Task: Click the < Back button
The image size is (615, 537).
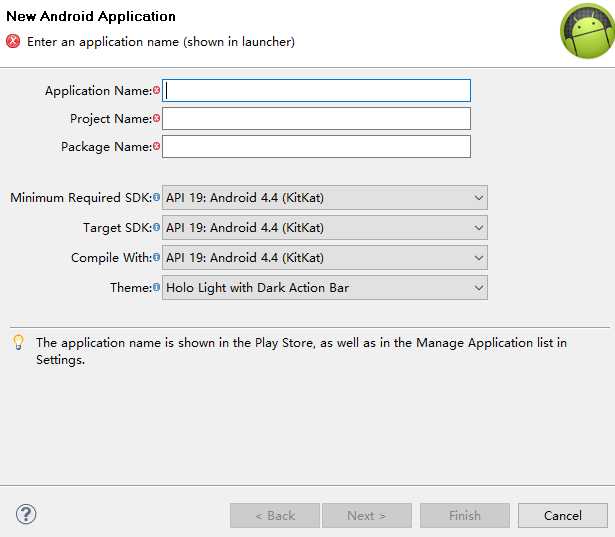Action: click(x=275, y=515)
